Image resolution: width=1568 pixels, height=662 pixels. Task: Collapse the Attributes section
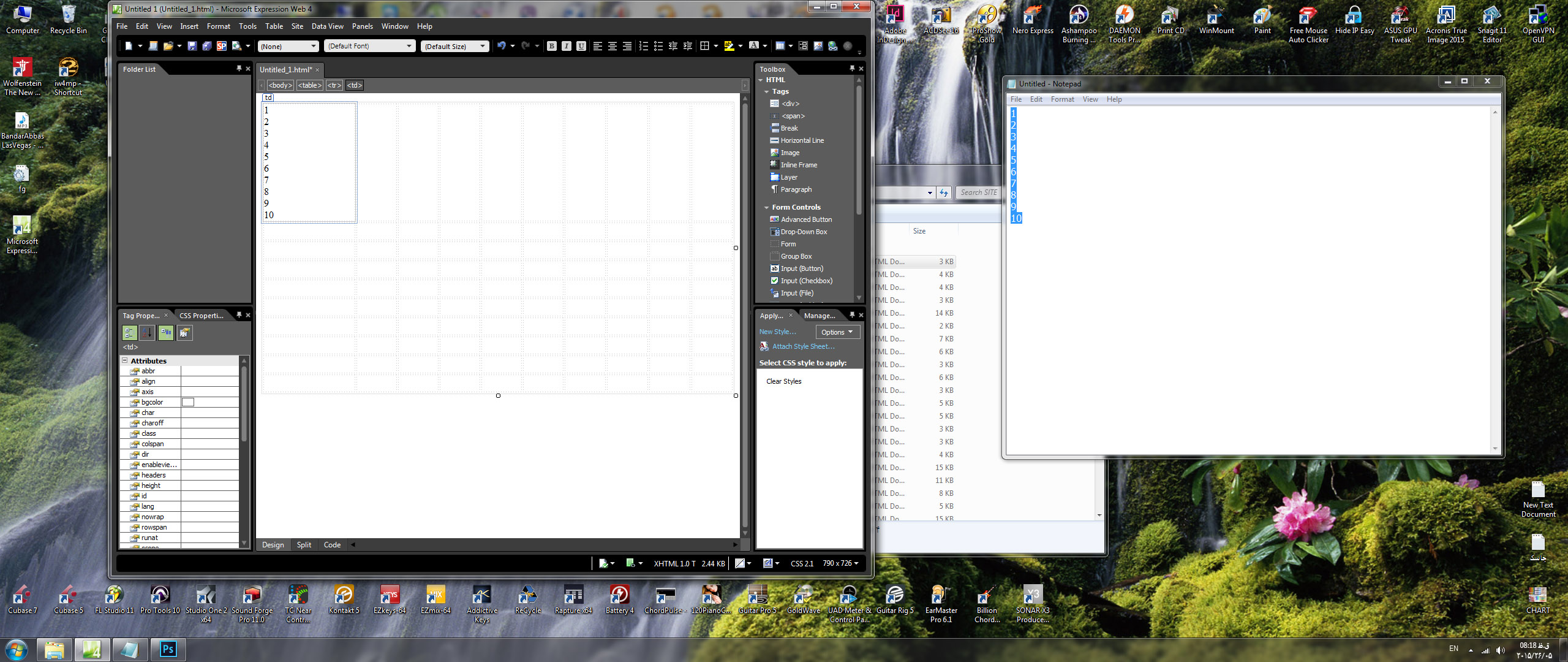pos(125,361)
